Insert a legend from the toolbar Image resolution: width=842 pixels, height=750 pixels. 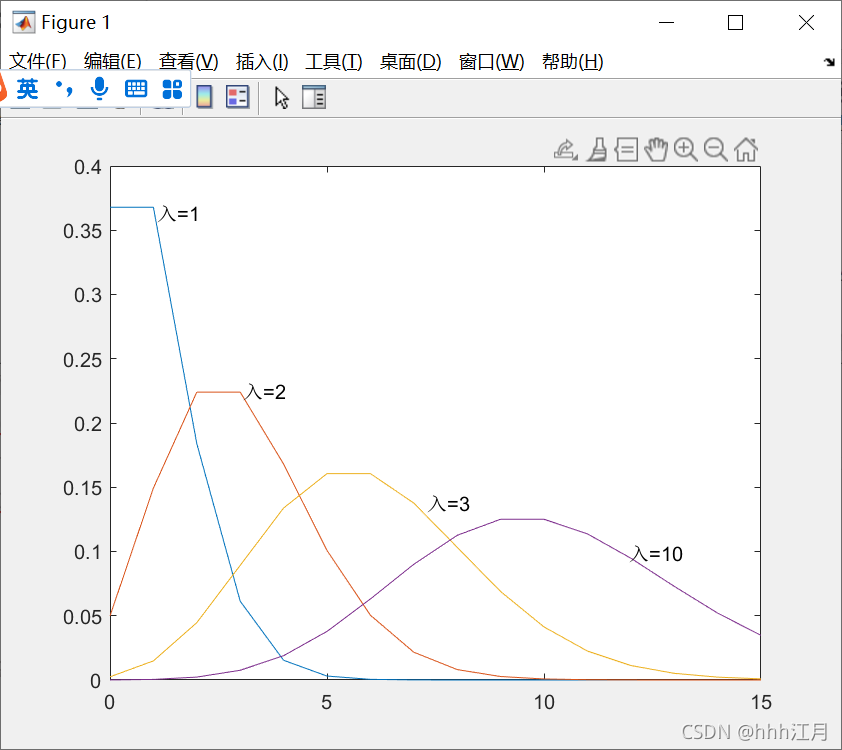[x=237, y=97]
